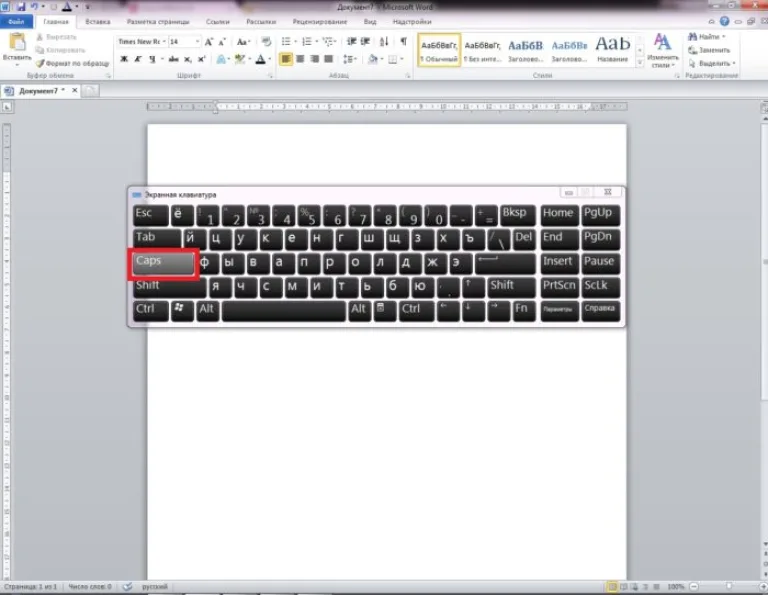Click the Paste (Вставить) clipboard icon
This screenshot has width=768, height=595.
click(18, 43)
